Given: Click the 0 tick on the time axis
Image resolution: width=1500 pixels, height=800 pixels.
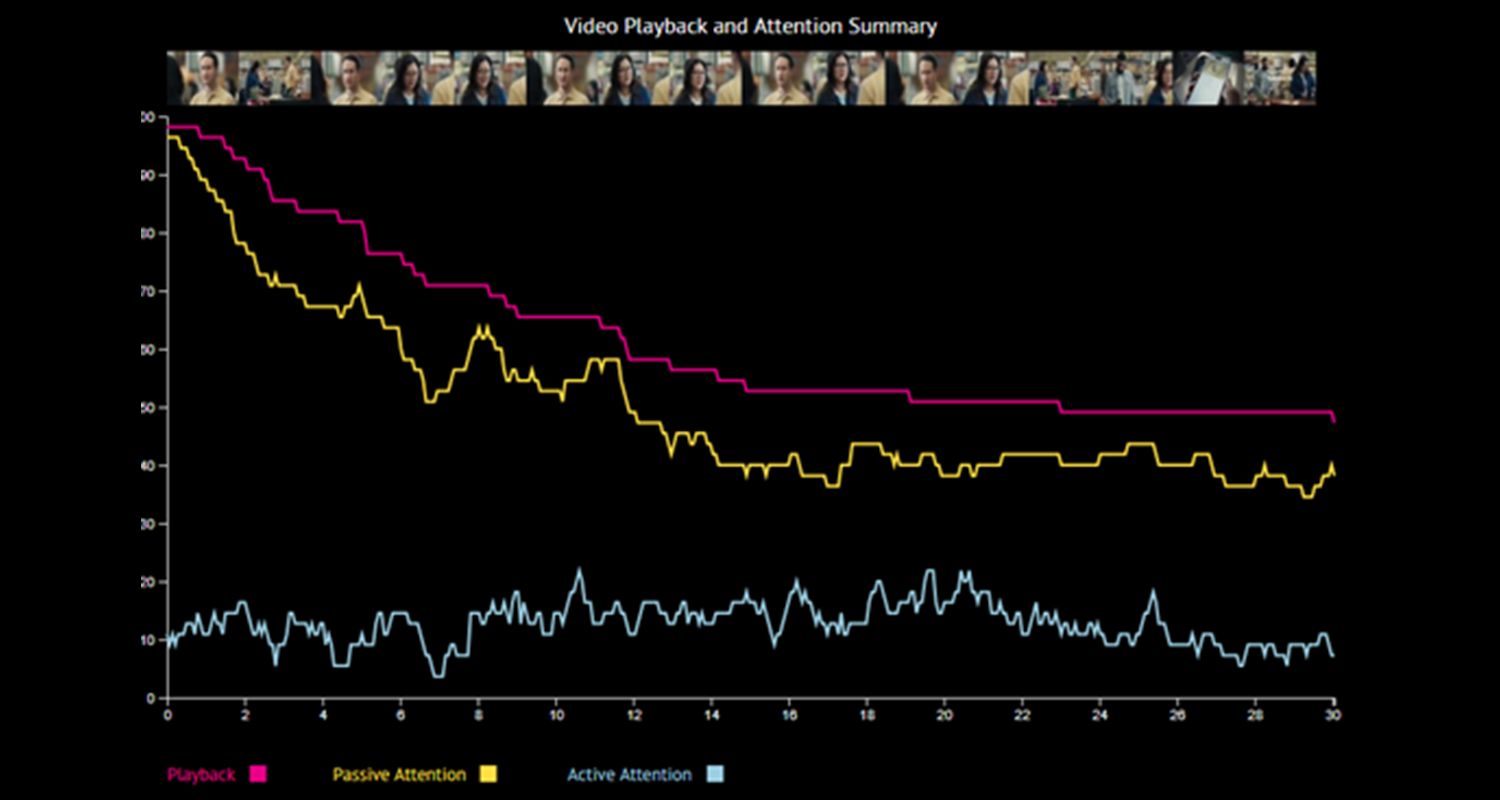Looking at the screenshot, I should tap(167, 715).
